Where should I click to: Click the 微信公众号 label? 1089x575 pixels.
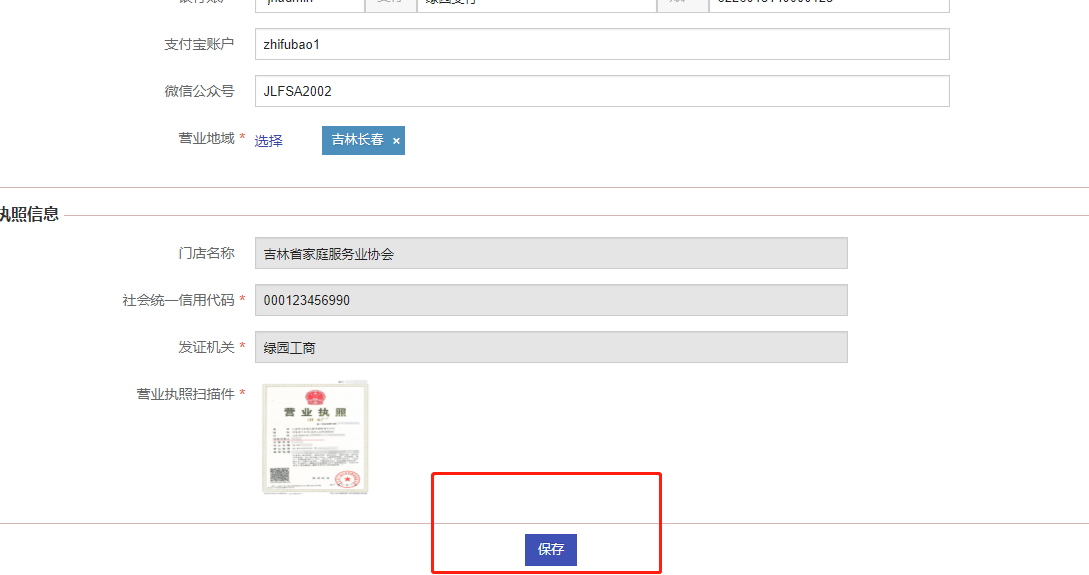(x=199, y=91)
